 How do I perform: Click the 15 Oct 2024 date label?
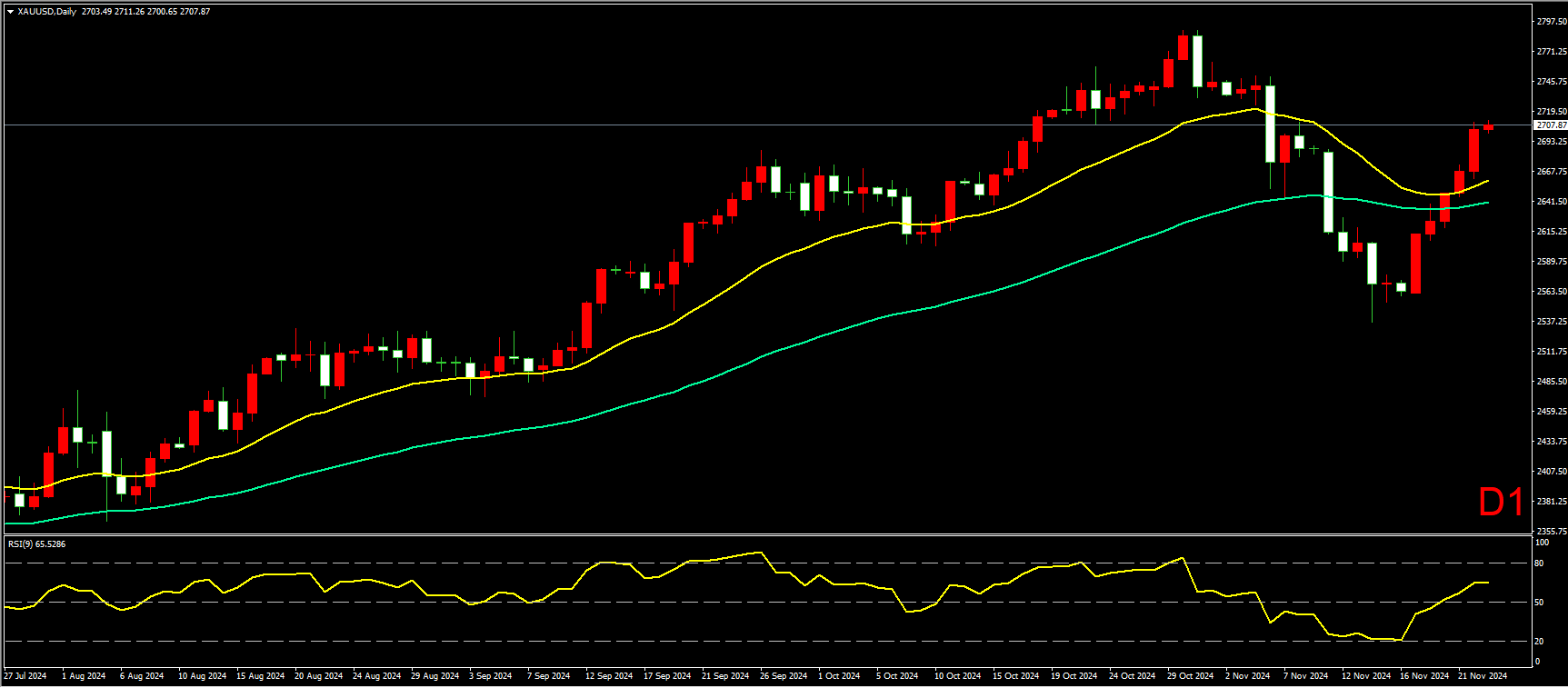(1016, 675)
